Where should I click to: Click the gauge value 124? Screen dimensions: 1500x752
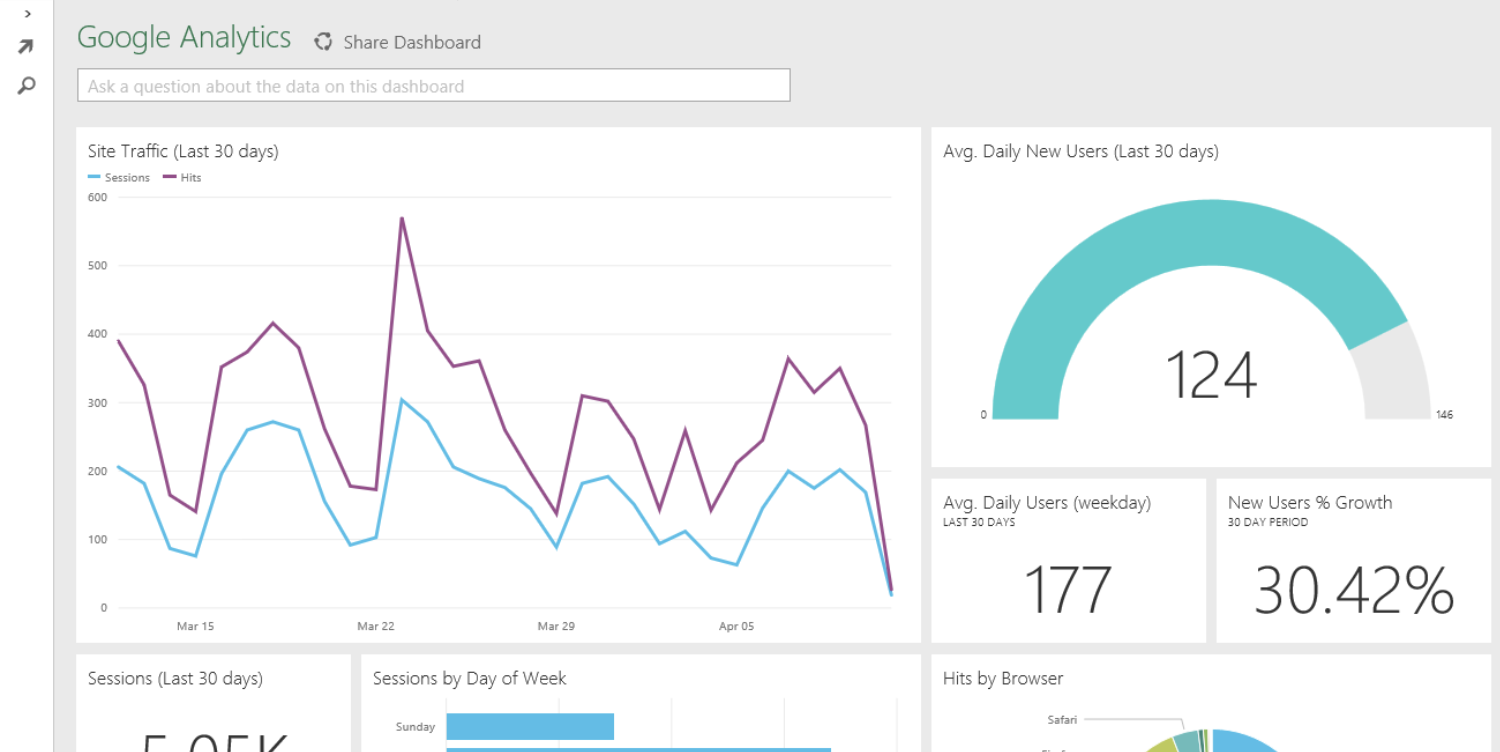click(1211, 374)
